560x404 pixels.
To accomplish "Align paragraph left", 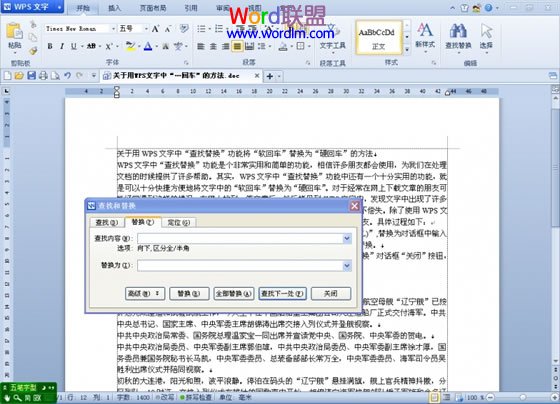I will [x=201, y=46].
